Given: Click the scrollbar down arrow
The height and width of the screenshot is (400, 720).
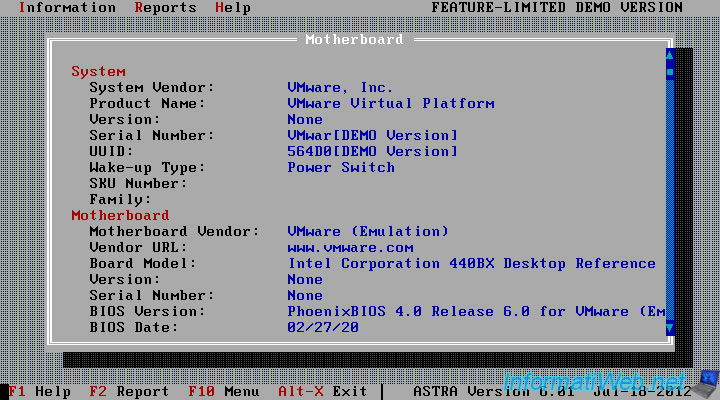Looking at the screenshot, I should click(x=670, y=328).
